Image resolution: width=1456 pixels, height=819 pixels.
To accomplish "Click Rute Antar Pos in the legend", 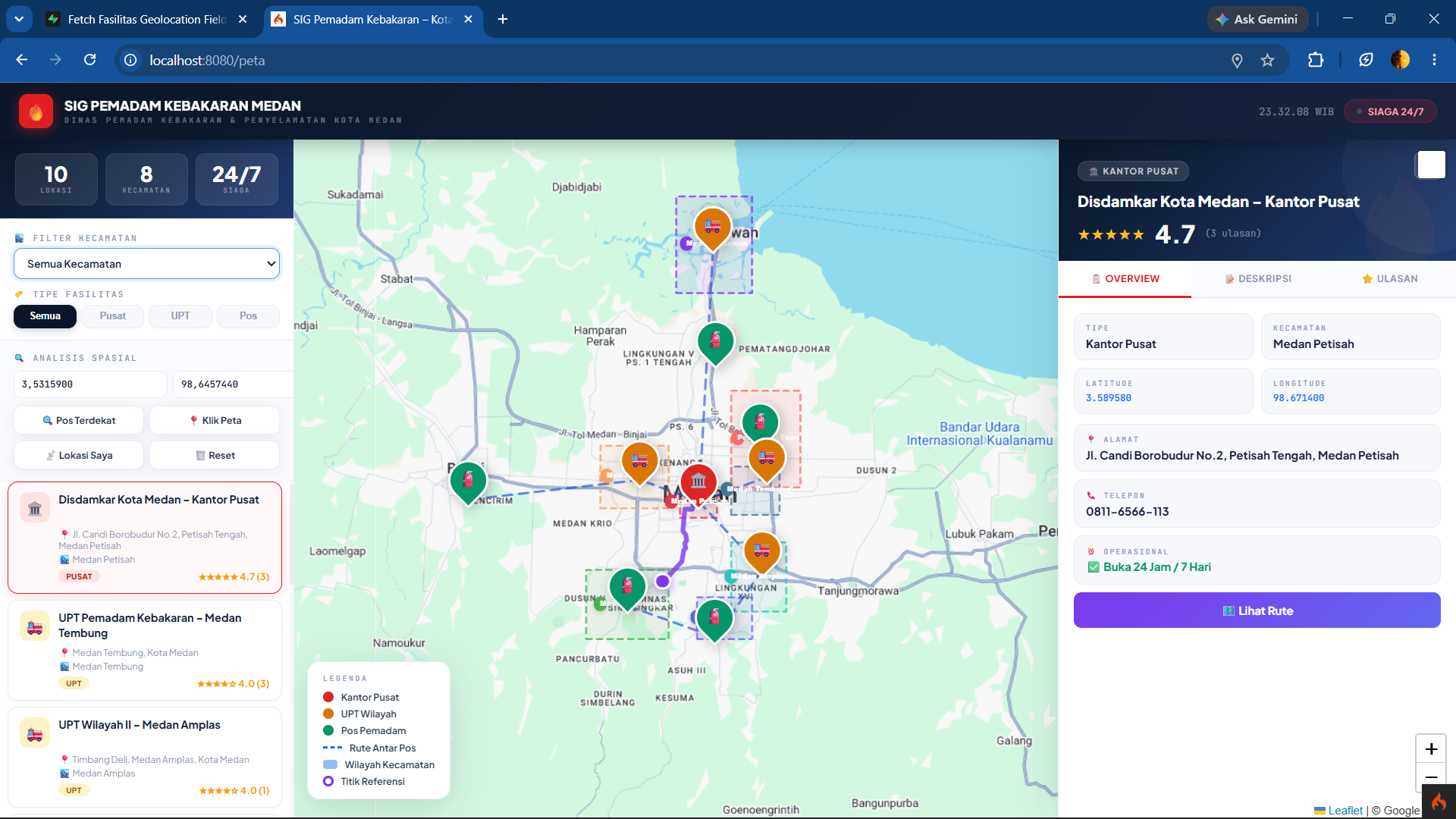I will point(382,748).
